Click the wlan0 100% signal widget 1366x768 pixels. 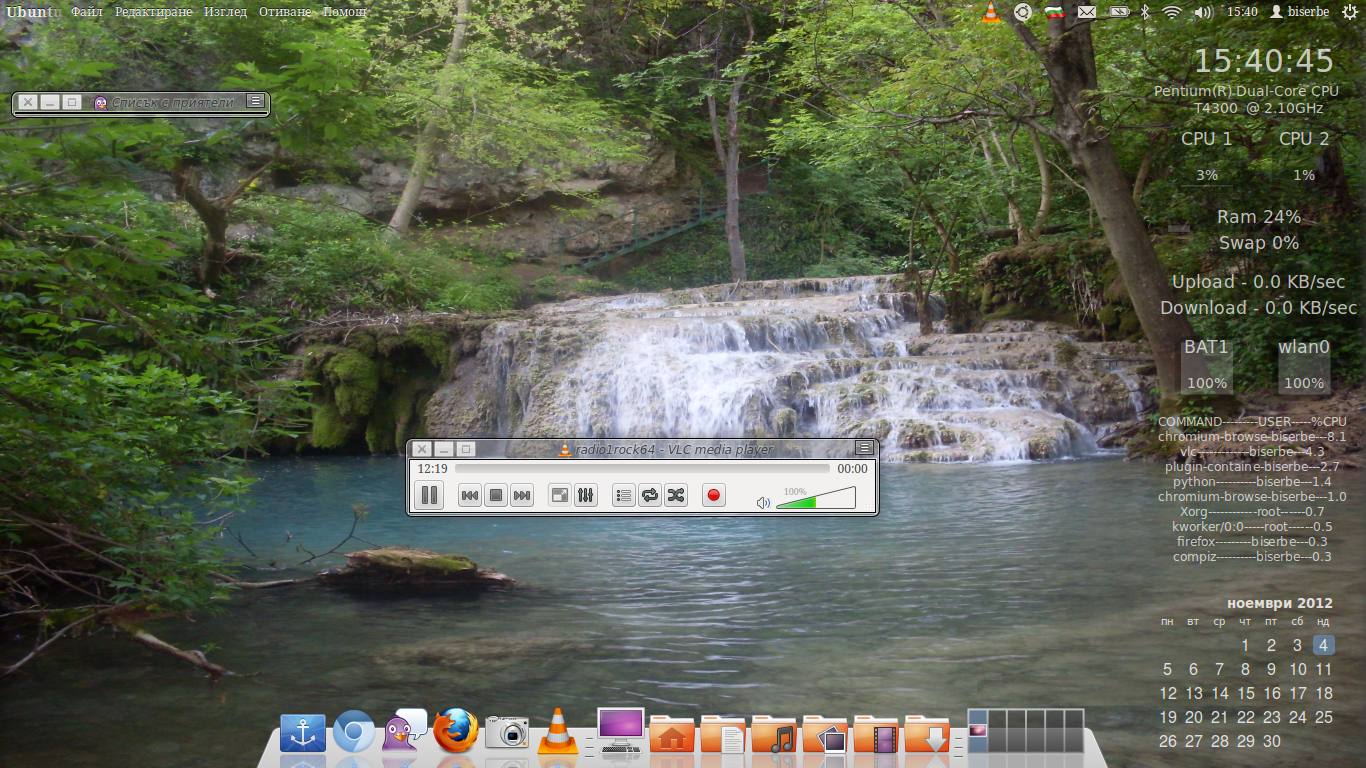coord(1304,365)
